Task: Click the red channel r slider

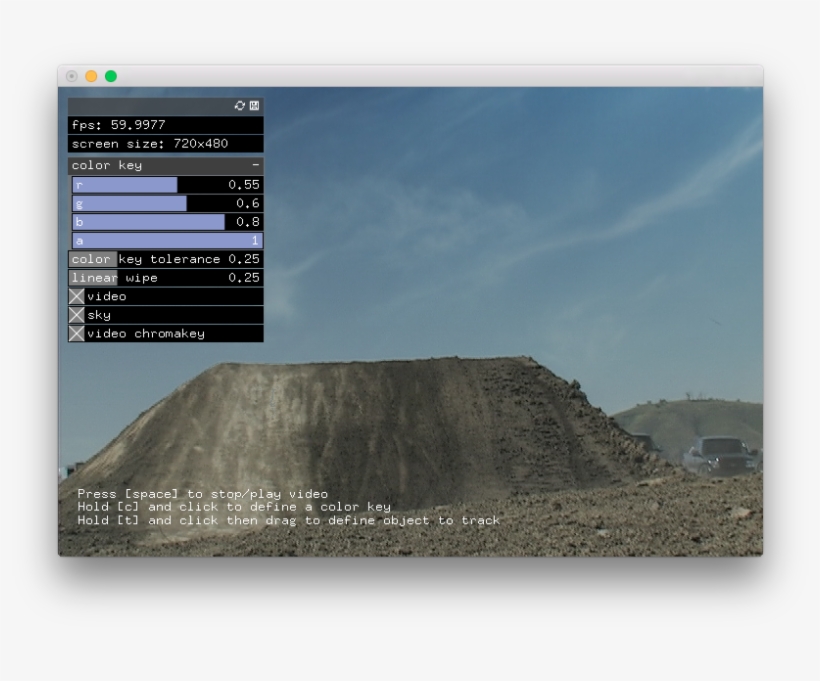Action: point(166,185)
